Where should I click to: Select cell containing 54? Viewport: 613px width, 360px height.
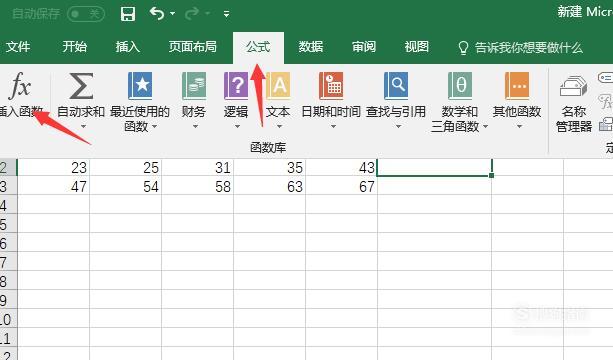125,186
